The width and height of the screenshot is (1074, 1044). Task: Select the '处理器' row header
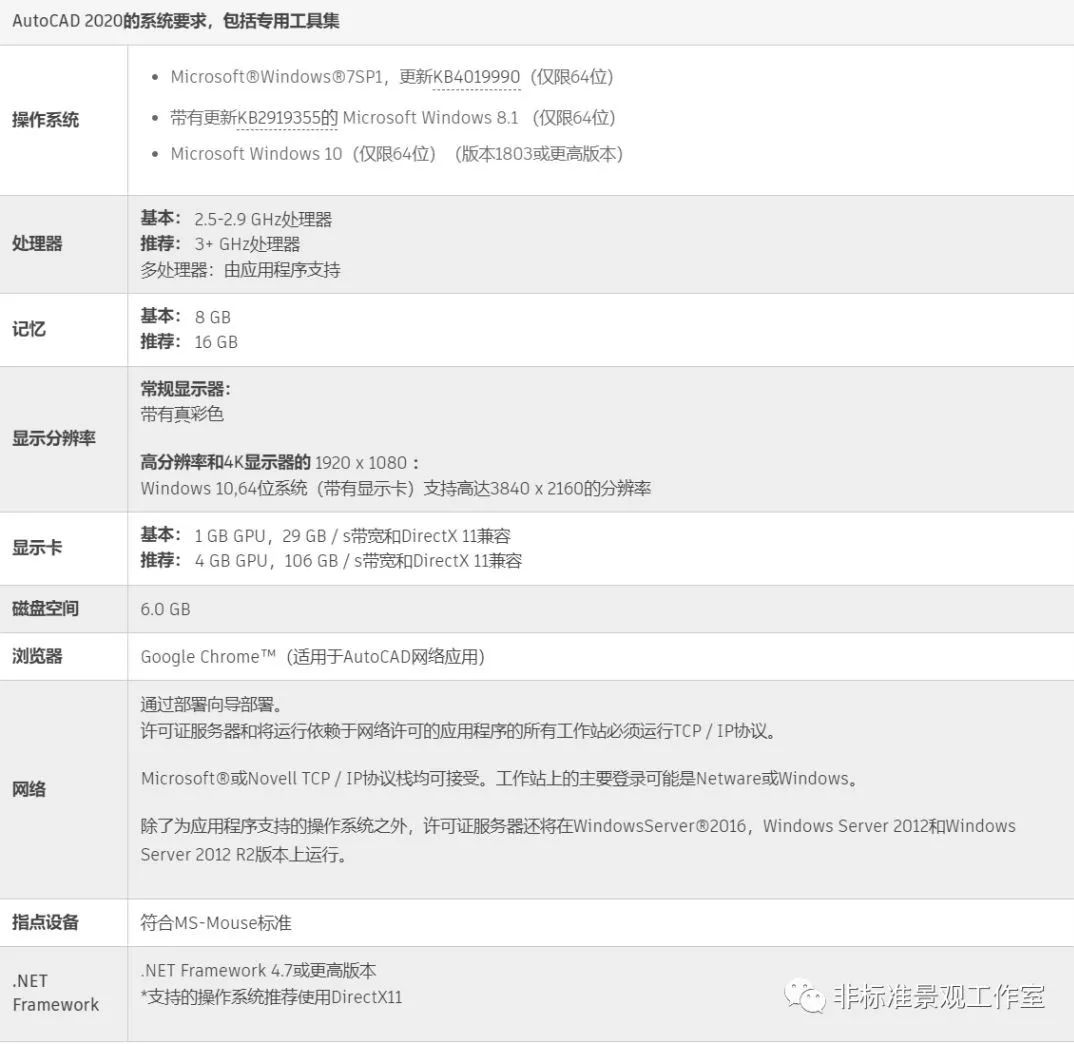[x=37, y=243]
